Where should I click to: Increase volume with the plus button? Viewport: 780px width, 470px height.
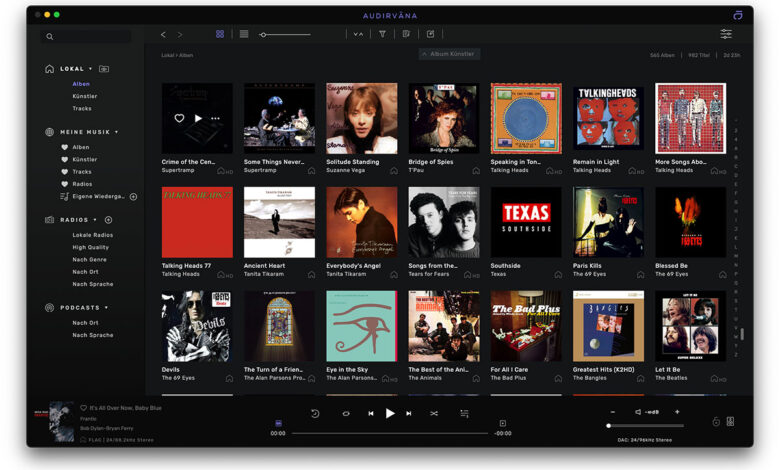click(677, 412)
